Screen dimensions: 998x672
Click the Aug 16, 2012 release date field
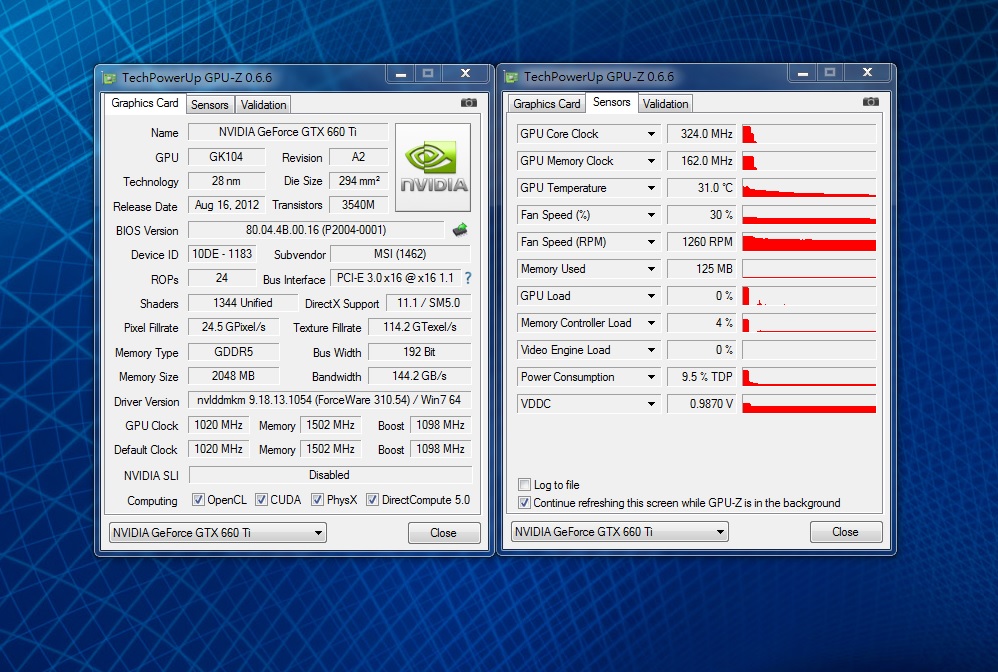coord(227,205)
